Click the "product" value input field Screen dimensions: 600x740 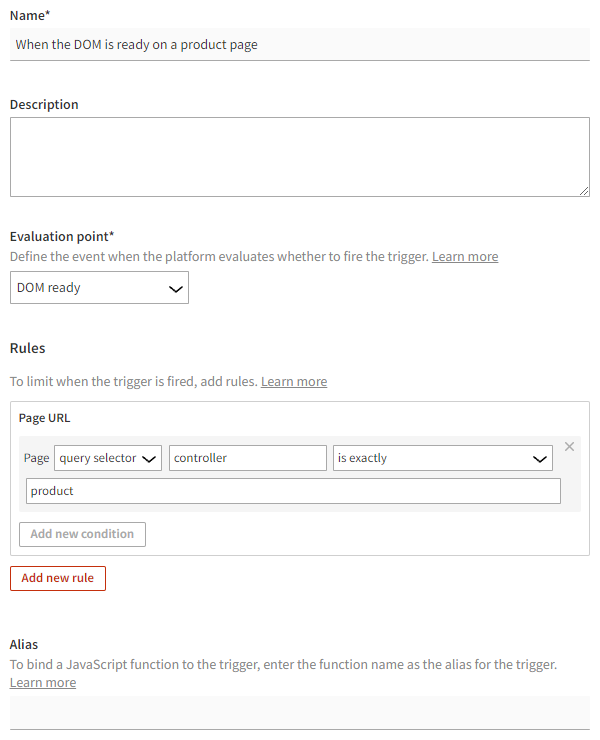click(293, 491)
